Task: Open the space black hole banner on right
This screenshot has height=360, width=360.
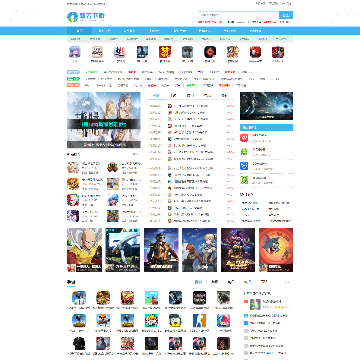Action: pos(266,106)
